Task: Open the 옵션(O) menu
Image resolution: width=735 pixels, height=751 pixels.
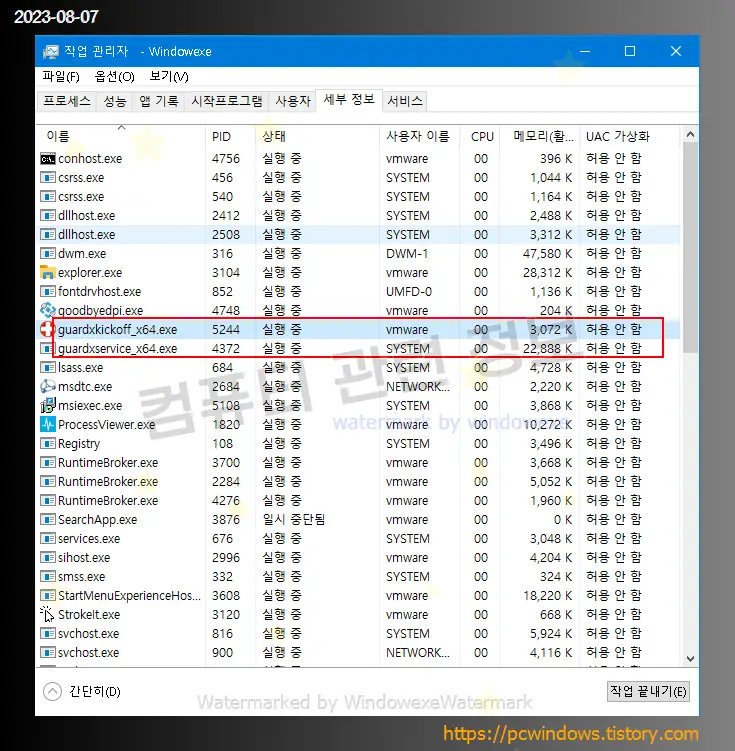Action: tap(114, 77)
